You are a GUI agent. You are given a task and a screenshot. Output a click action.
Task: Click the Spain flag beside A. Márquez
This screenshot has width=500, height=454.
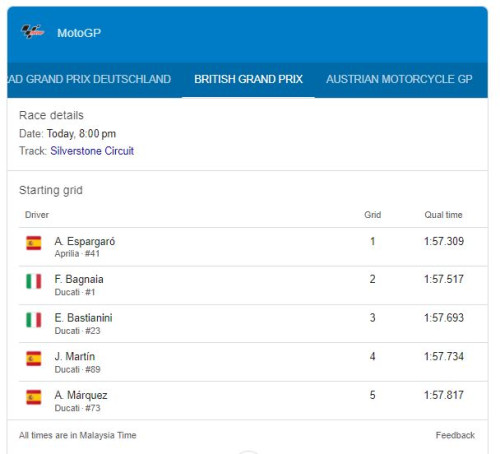point(34,397)
